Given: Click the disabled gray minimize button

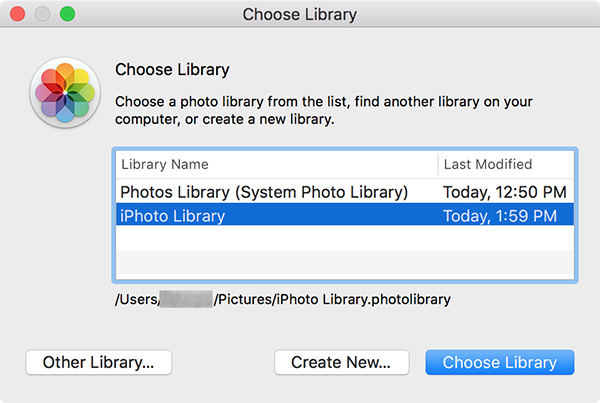Looking at the screenshot, I should click(42, 14).
